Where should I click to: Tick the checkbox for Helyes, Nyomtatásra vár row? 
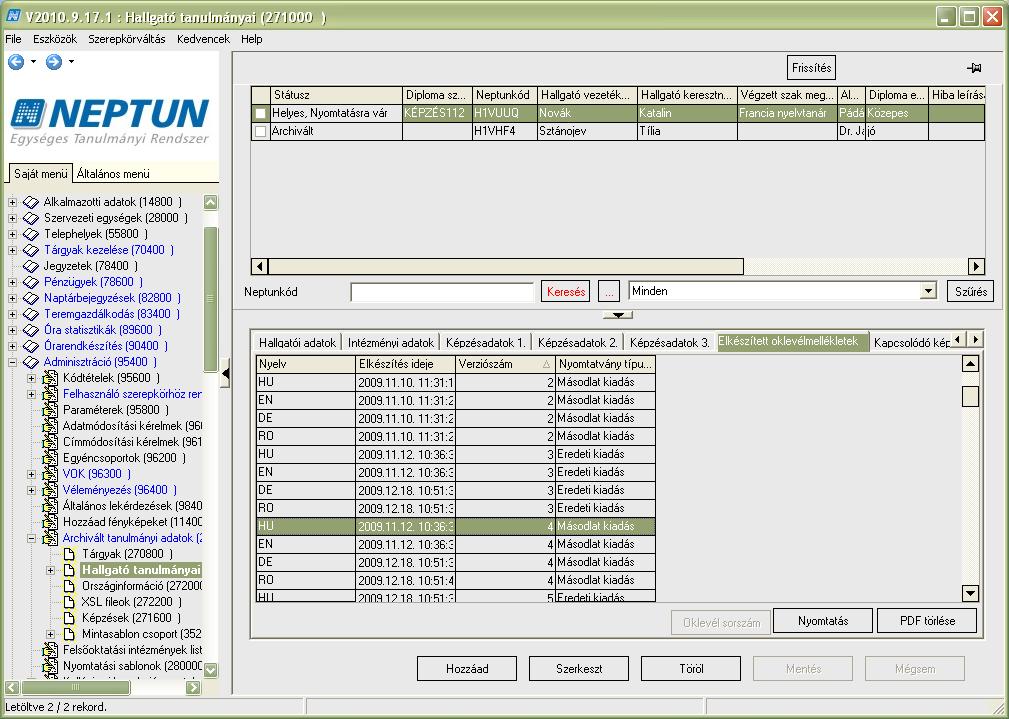(x=261, y=113)
